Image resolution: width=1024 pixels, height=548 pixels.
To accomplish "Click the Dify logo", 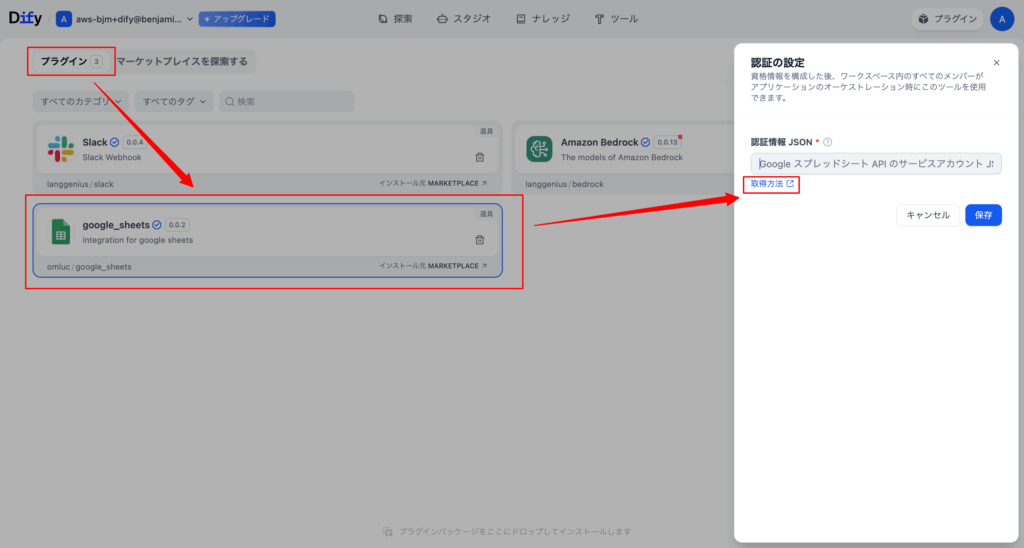I will coord(25,18).
